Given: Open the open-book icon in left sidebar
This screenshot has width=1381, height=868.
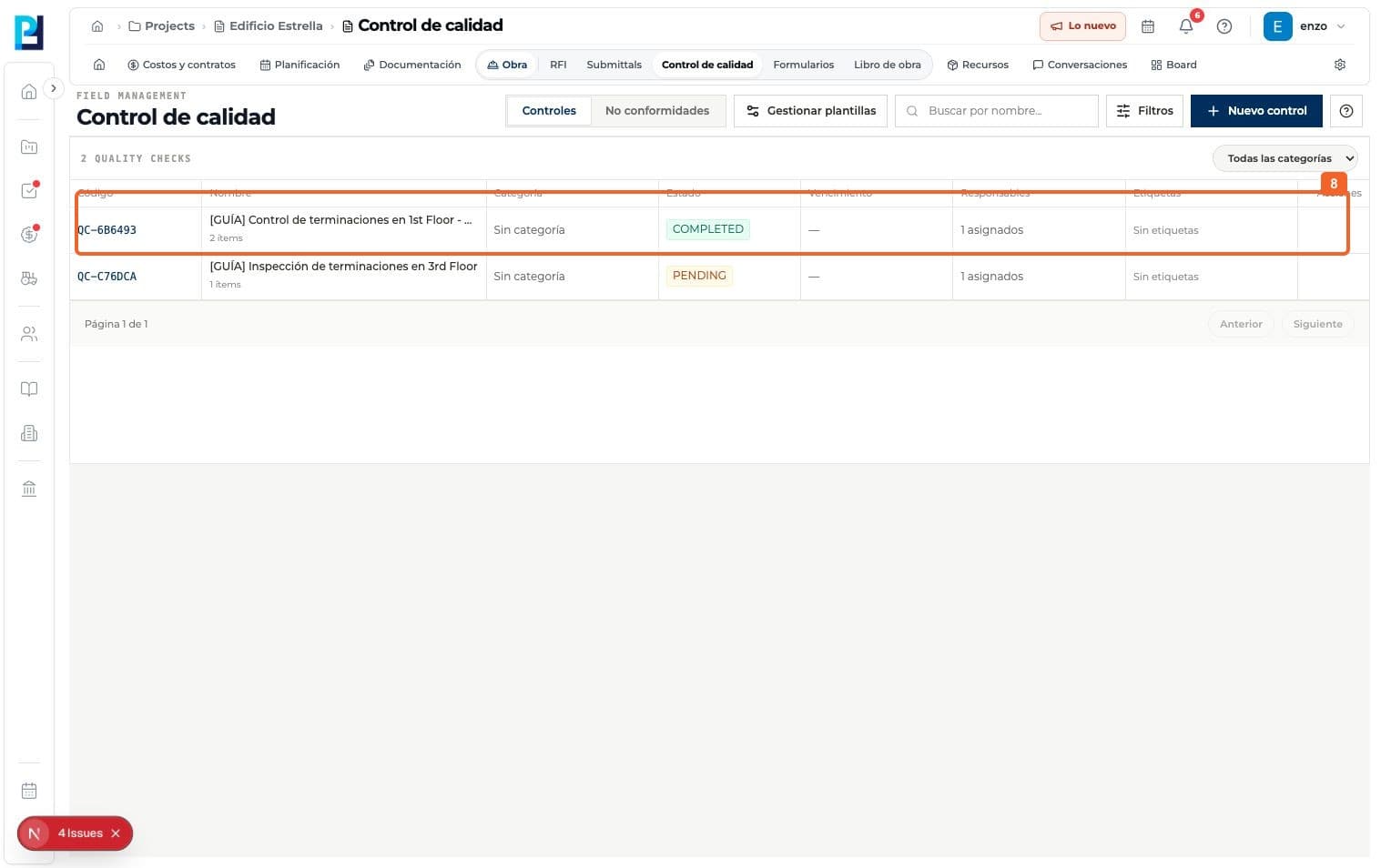Looking at the screenshot, I should [29, 389].
